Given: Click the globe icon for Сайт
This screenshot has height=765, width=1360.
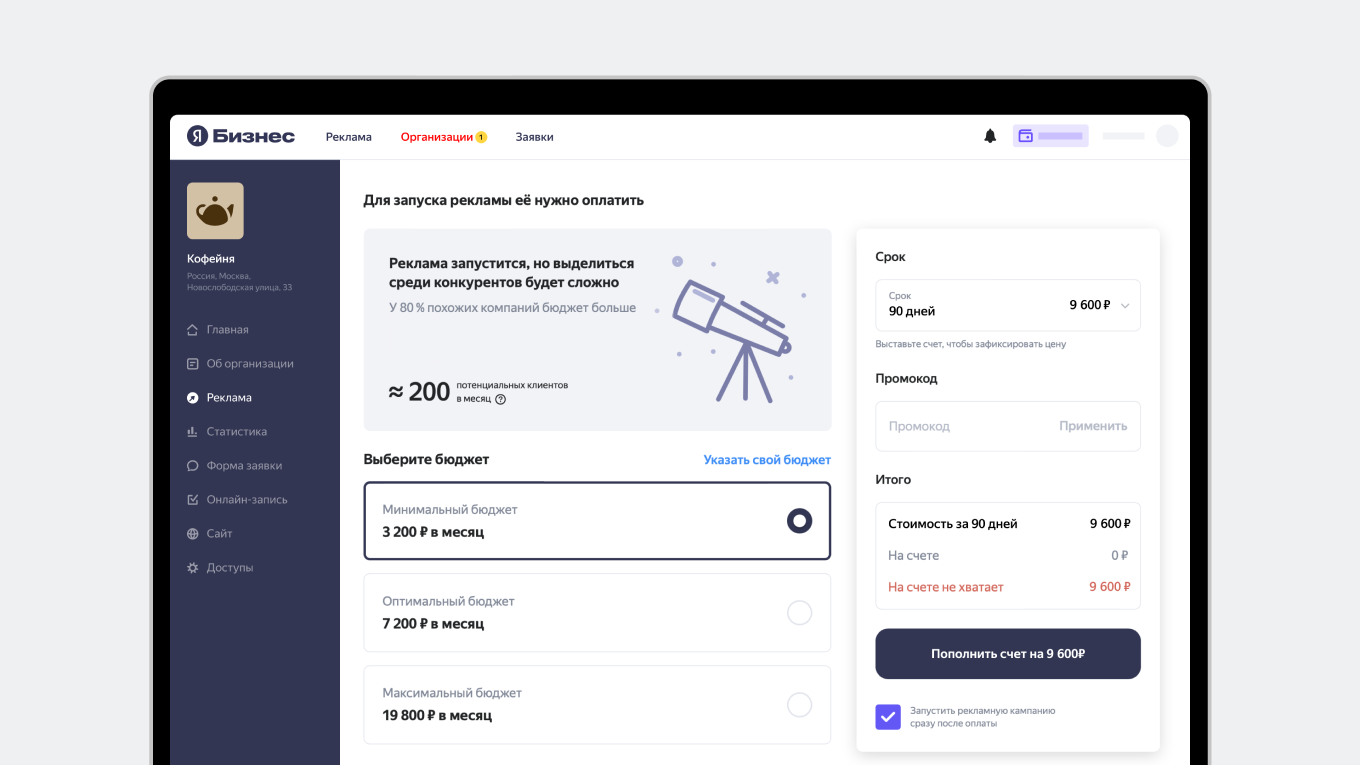Looking at the screenshot, I should tap(193, 534).
